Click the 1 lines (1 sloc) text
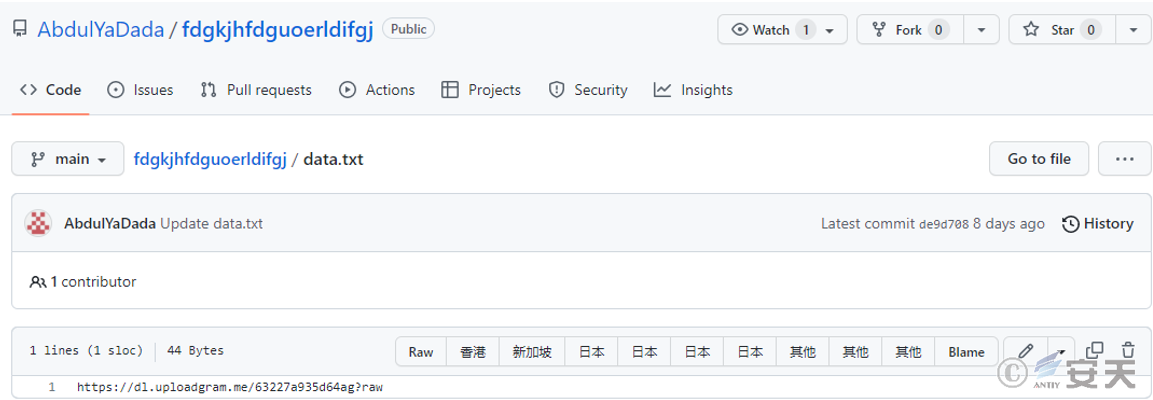 [86, 351]
